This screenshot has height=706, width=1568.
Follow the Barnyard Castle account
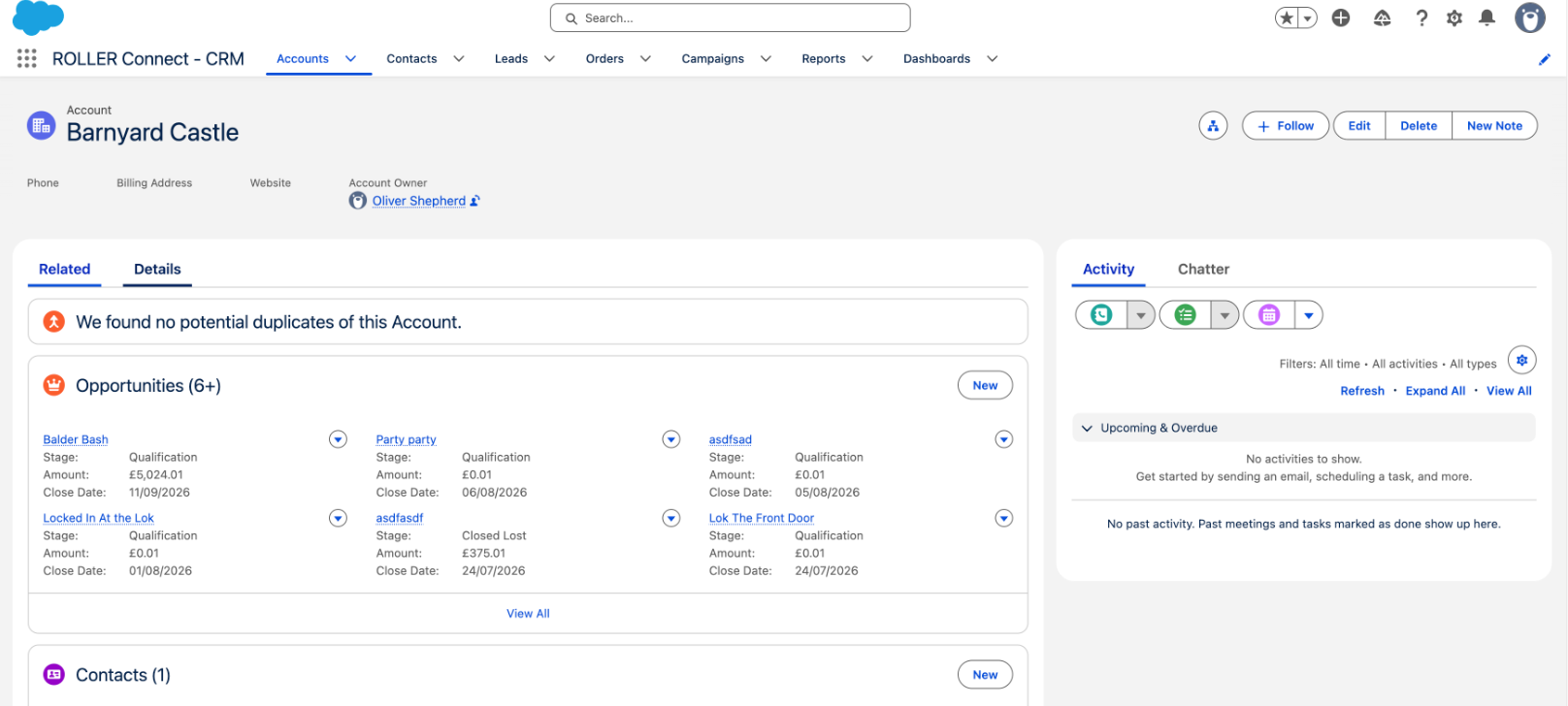click(x=1286, y=126)
